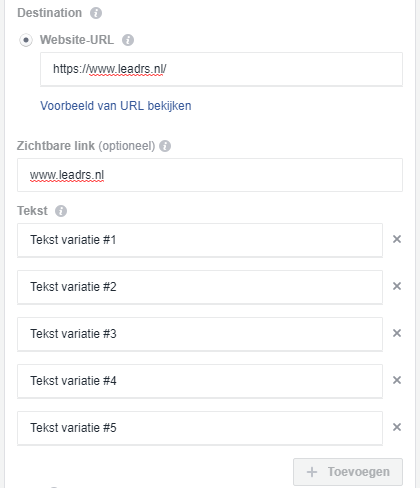Show info icon next to Website-URL
The image size is (420, 488).
(x=128, y=40)
